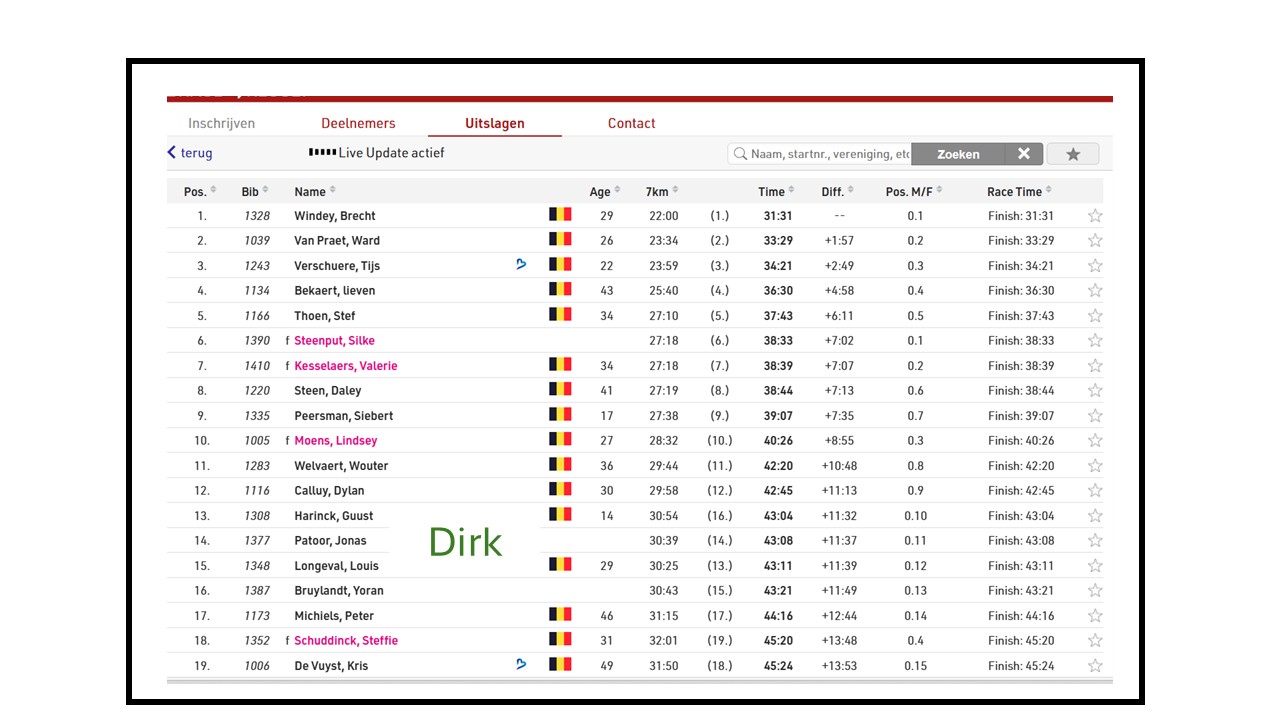1280x720 pixels.
Task: Click the magnifier icon in the search field
Action: pyautogui.click(x=740, y=154)
